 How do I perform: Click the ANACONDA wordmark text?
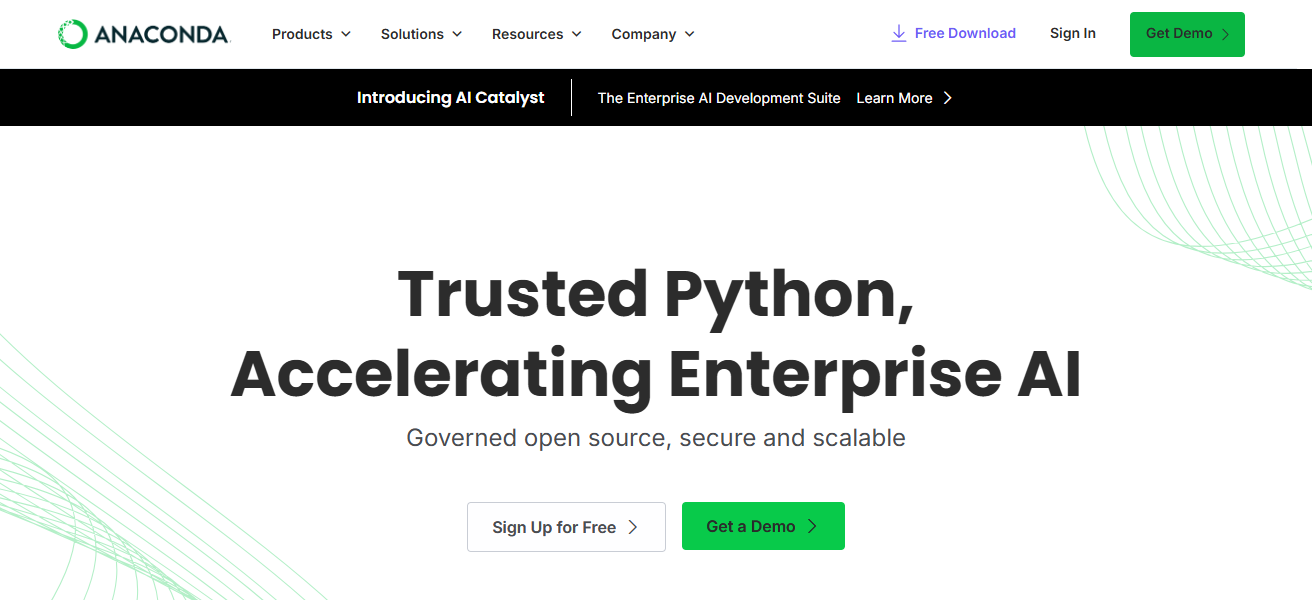pos(162,35)
